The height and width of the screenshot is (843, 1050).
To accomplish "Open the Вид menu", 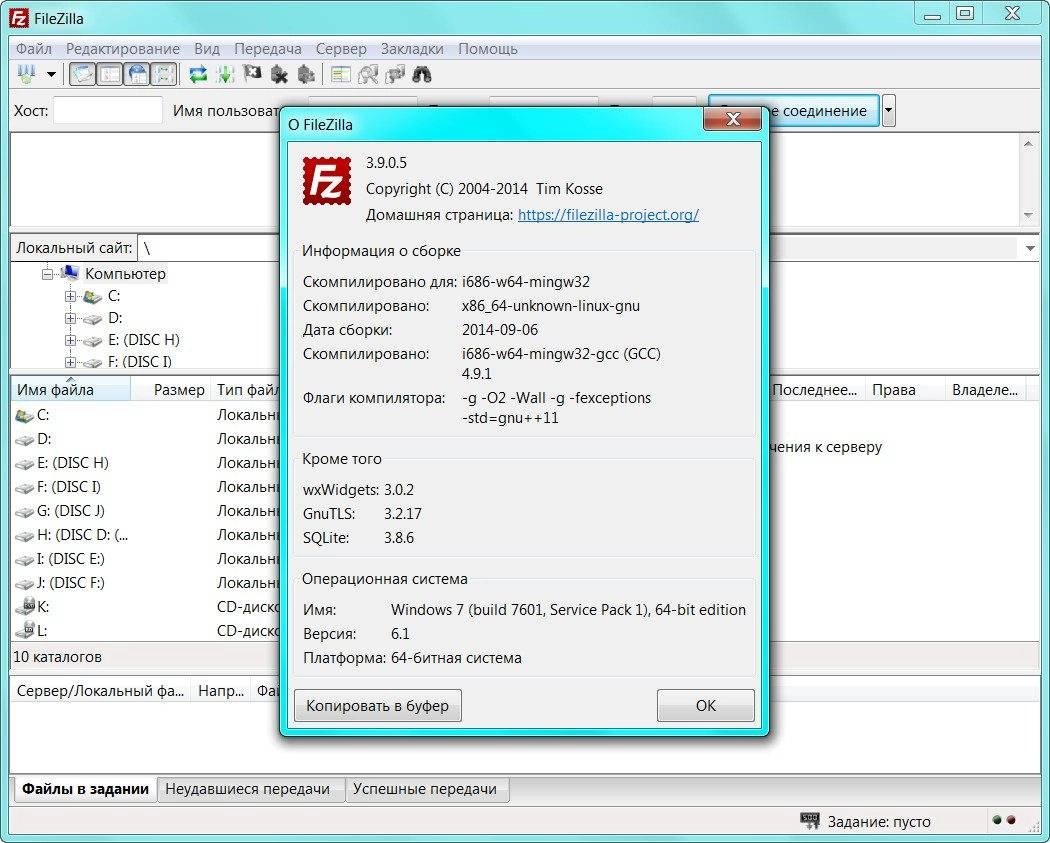I will [x=207, y=49].
